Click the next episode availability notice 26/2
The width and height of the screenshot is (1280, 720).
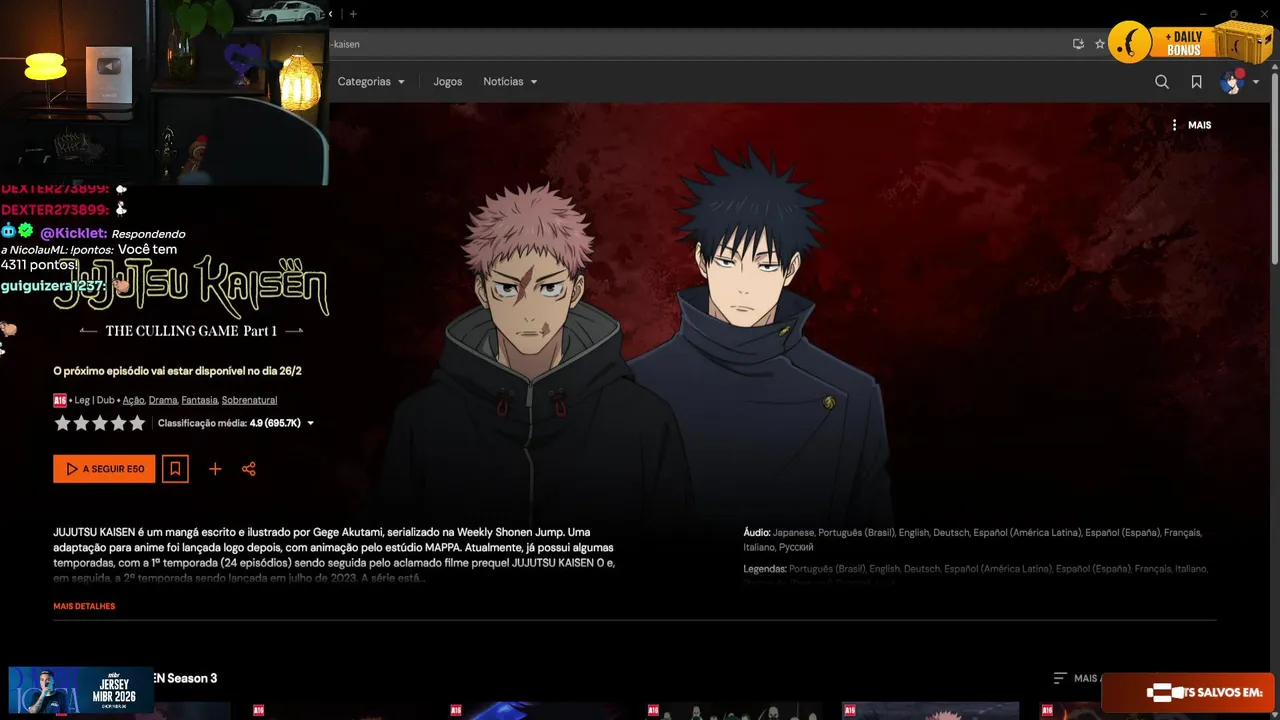(x=177, y=371)
